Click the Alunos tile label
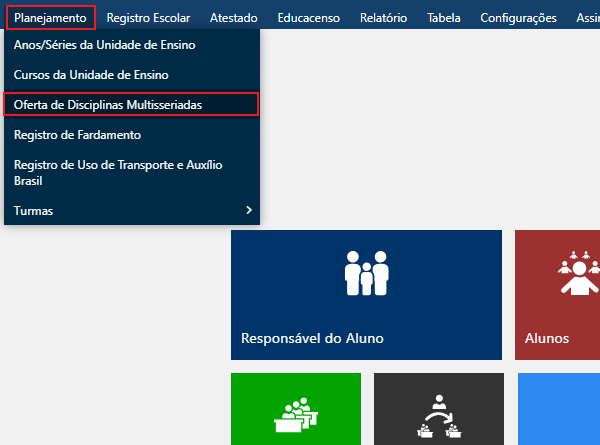The width and height of the screenshot is (600, 445). pos(546,338)
